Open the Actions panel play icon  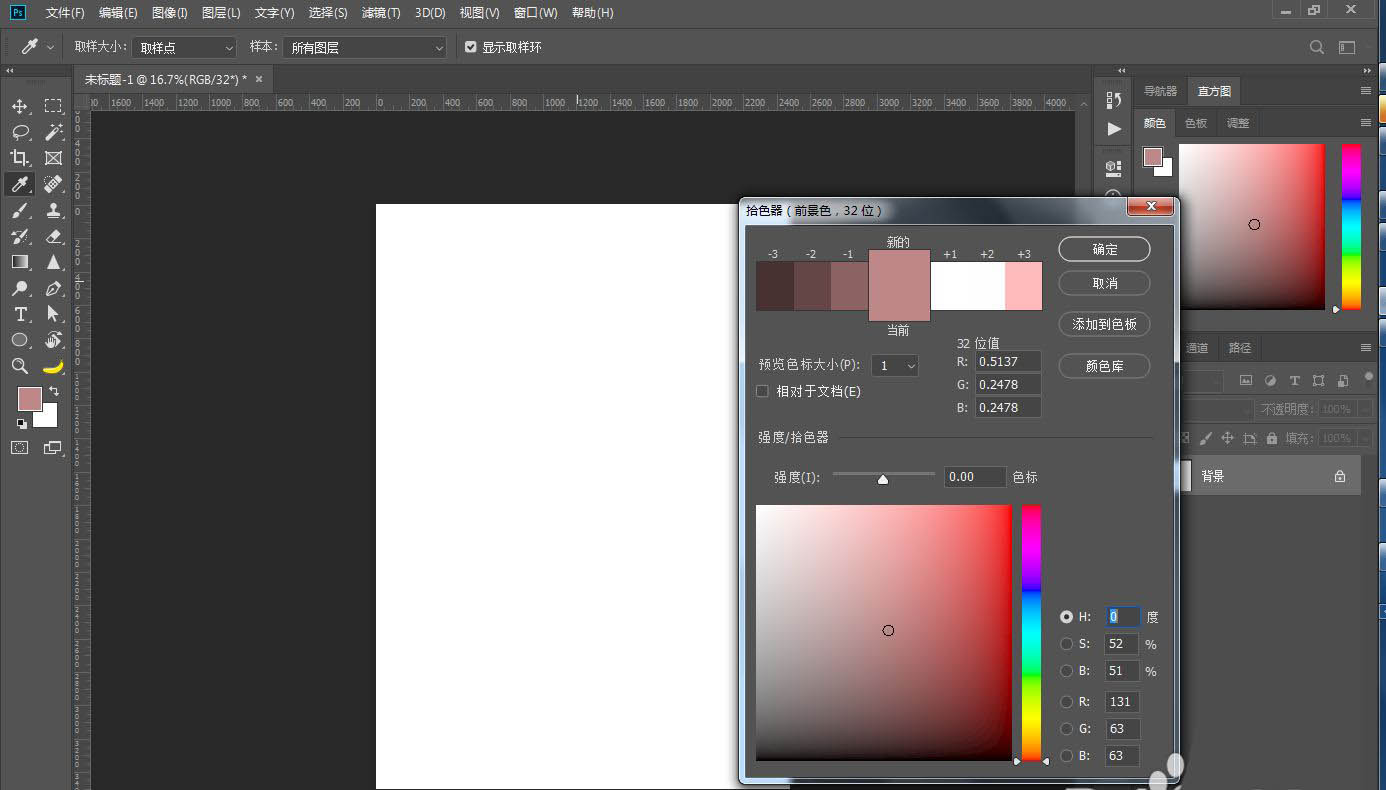coord(1114,129)
